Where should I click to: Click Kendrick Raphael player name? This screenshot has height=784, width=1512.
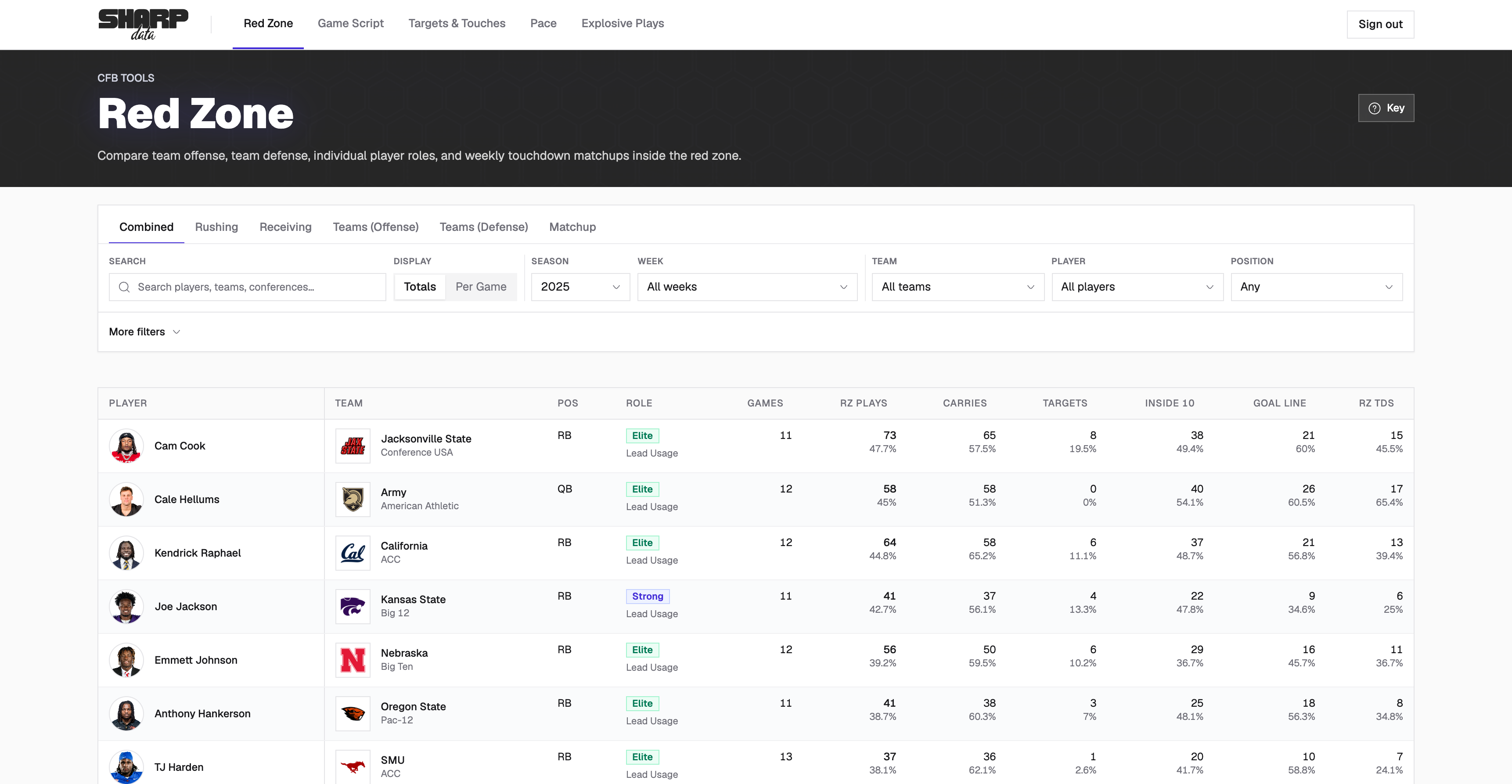(197, 553)
